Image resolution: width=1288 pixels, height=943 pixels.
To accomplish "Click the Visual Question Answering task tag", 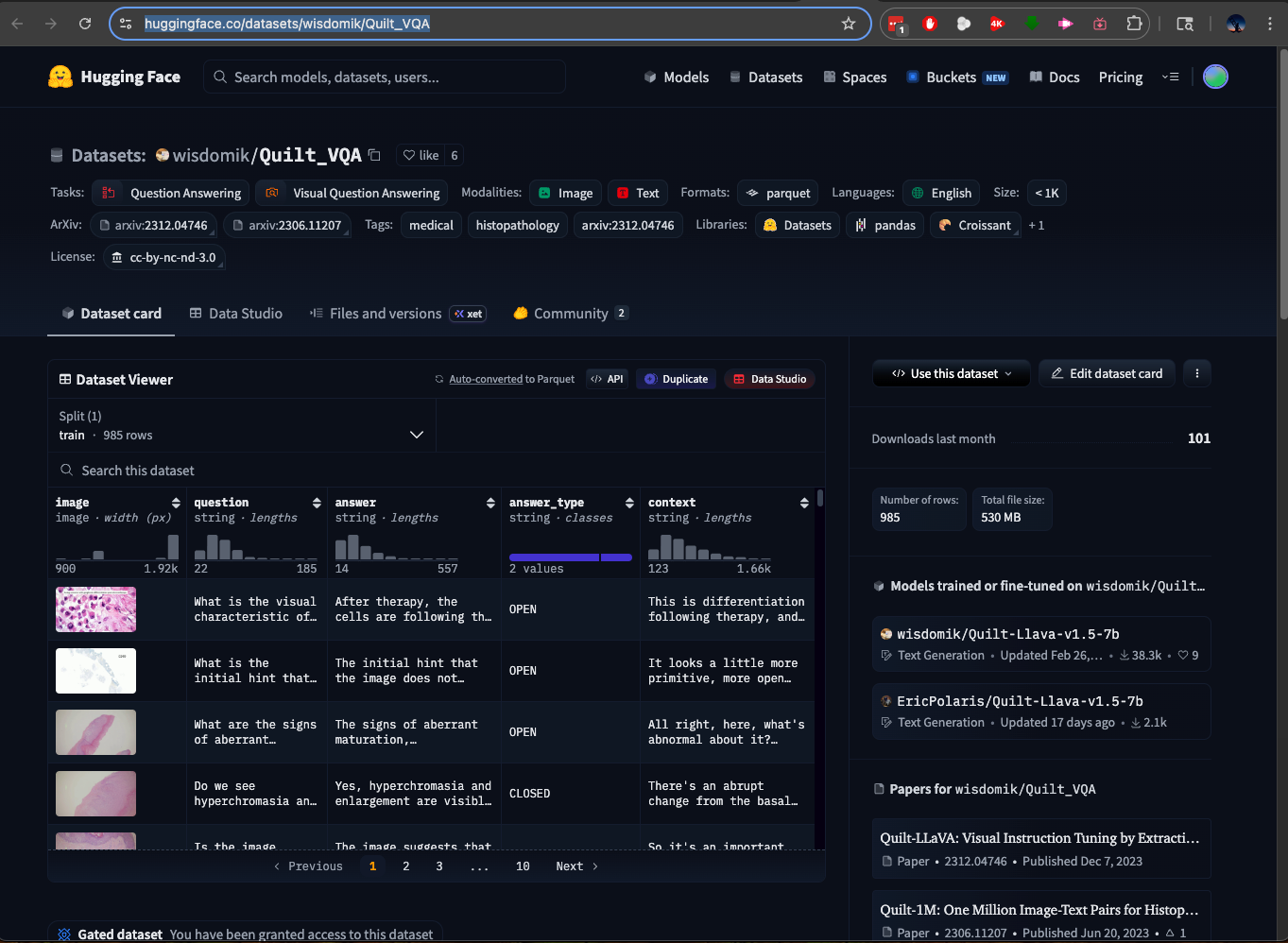I will click(352, 193).
